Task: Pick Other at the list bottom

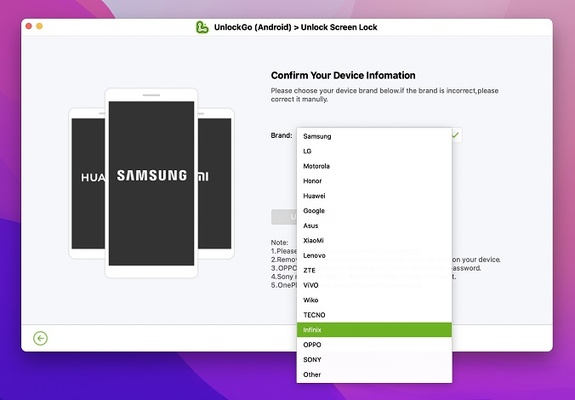Action: coord(374,374)
